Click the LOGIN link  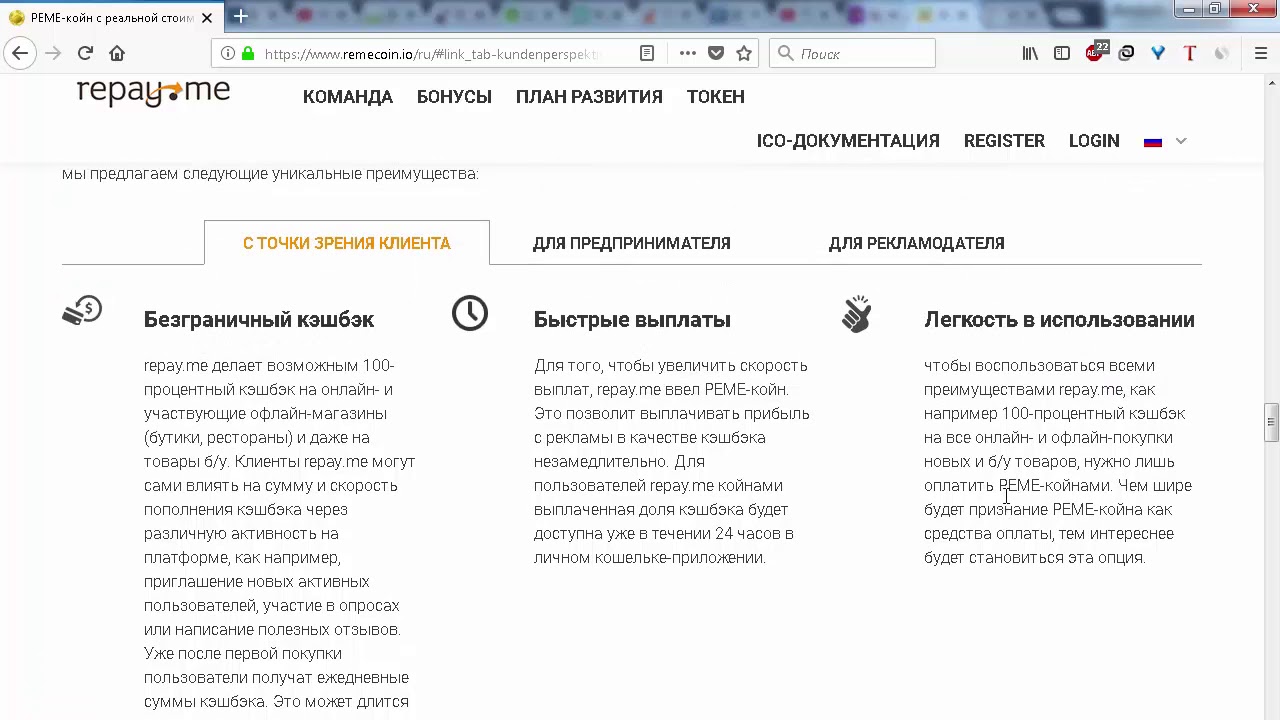click(x=1094, y=141)
